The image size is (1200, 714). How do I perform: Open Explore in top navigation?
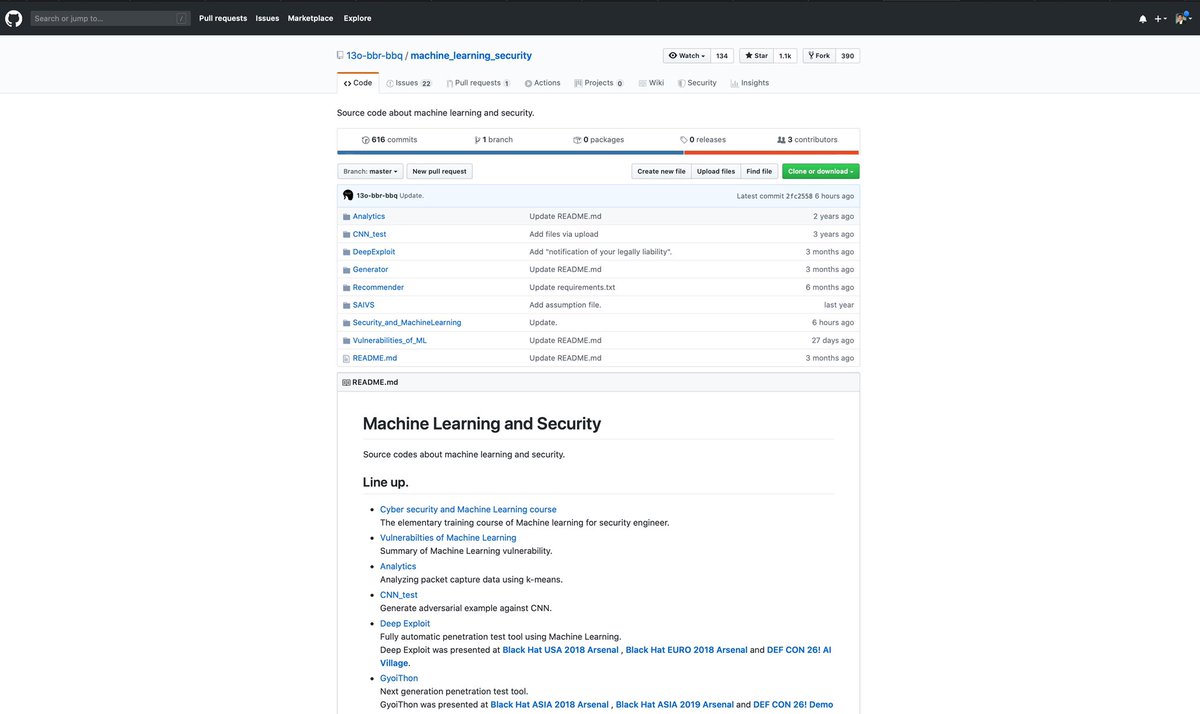(x=357, y=18)
